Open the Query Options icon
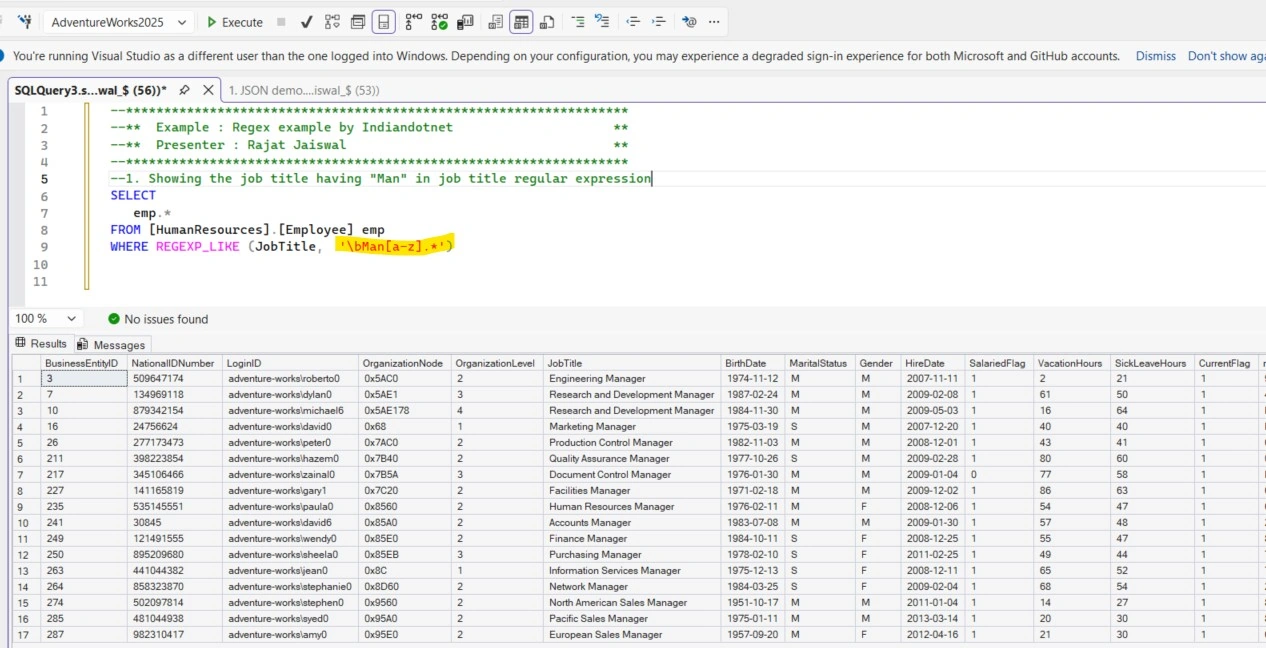Screen dimensions: 1266x648 click(357, 22)
